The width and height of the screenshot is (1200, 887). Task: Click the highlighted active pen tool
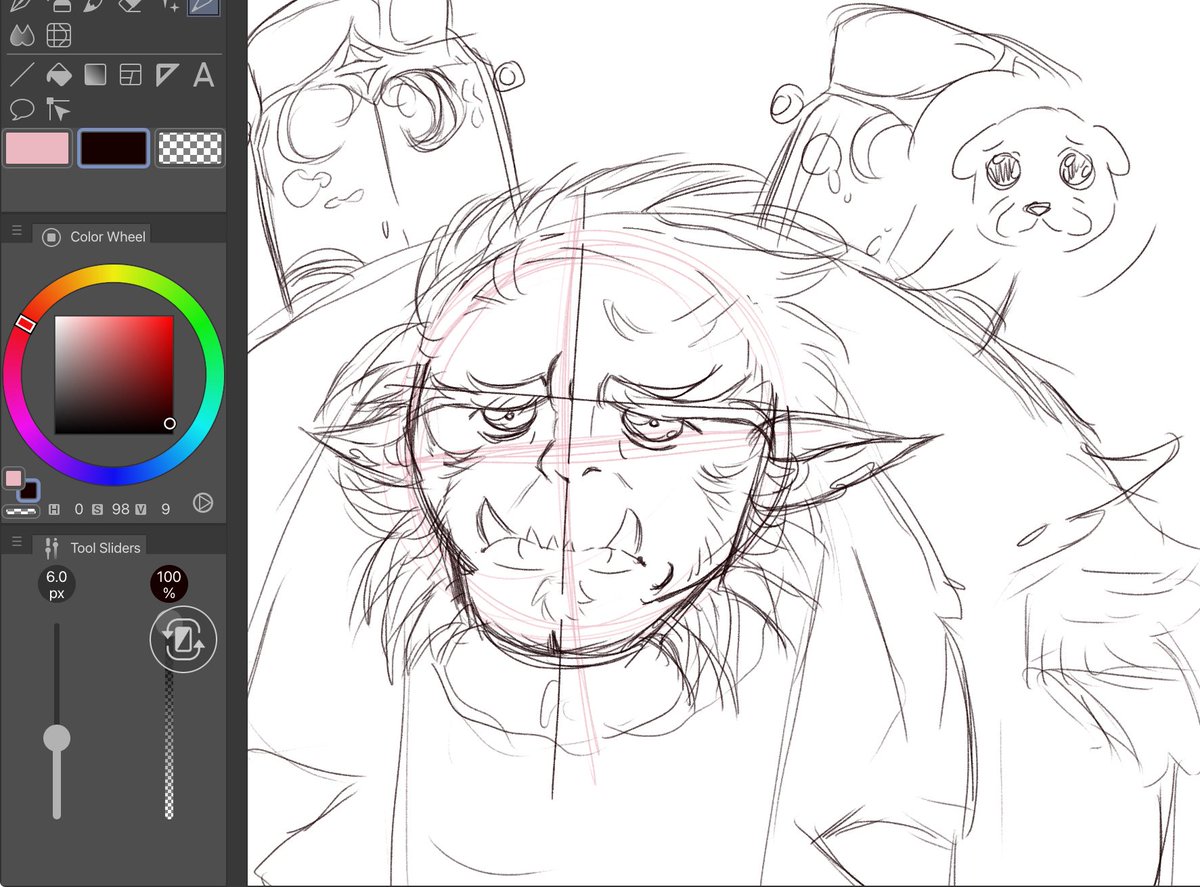pos(204,6)
